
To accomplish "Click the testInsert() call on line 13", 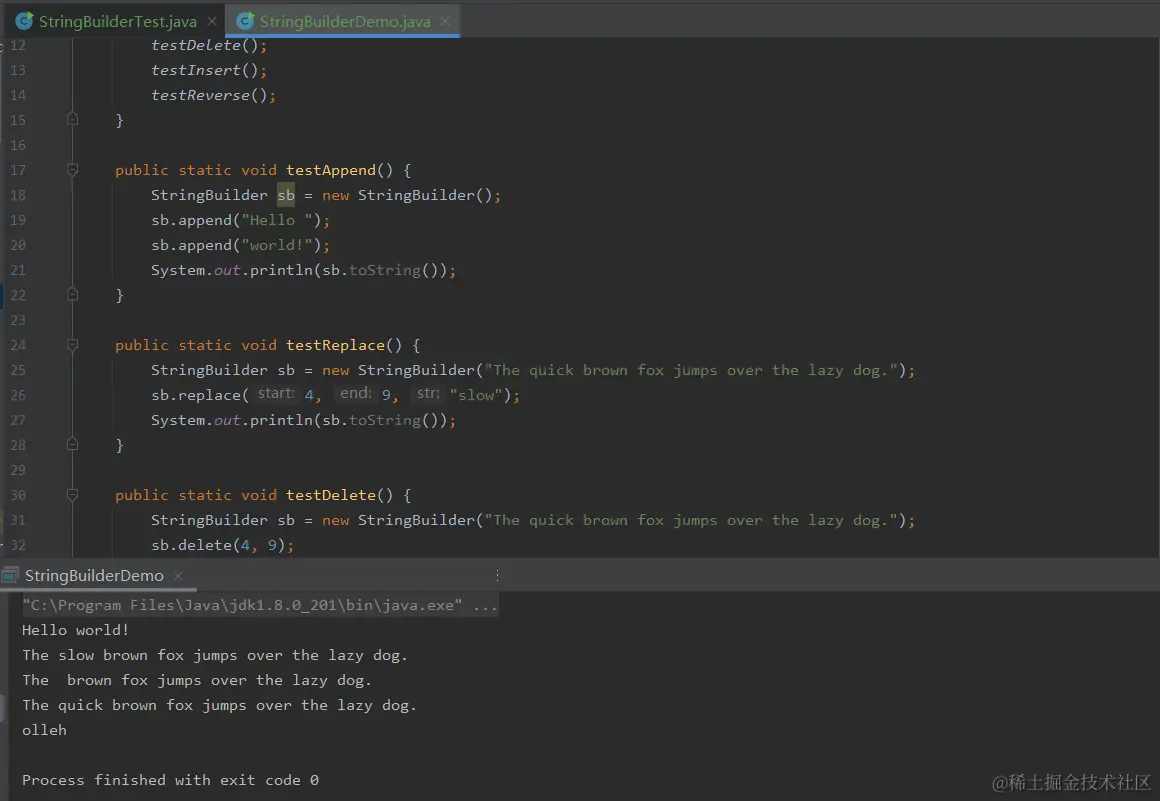I will tap(209, 70).
